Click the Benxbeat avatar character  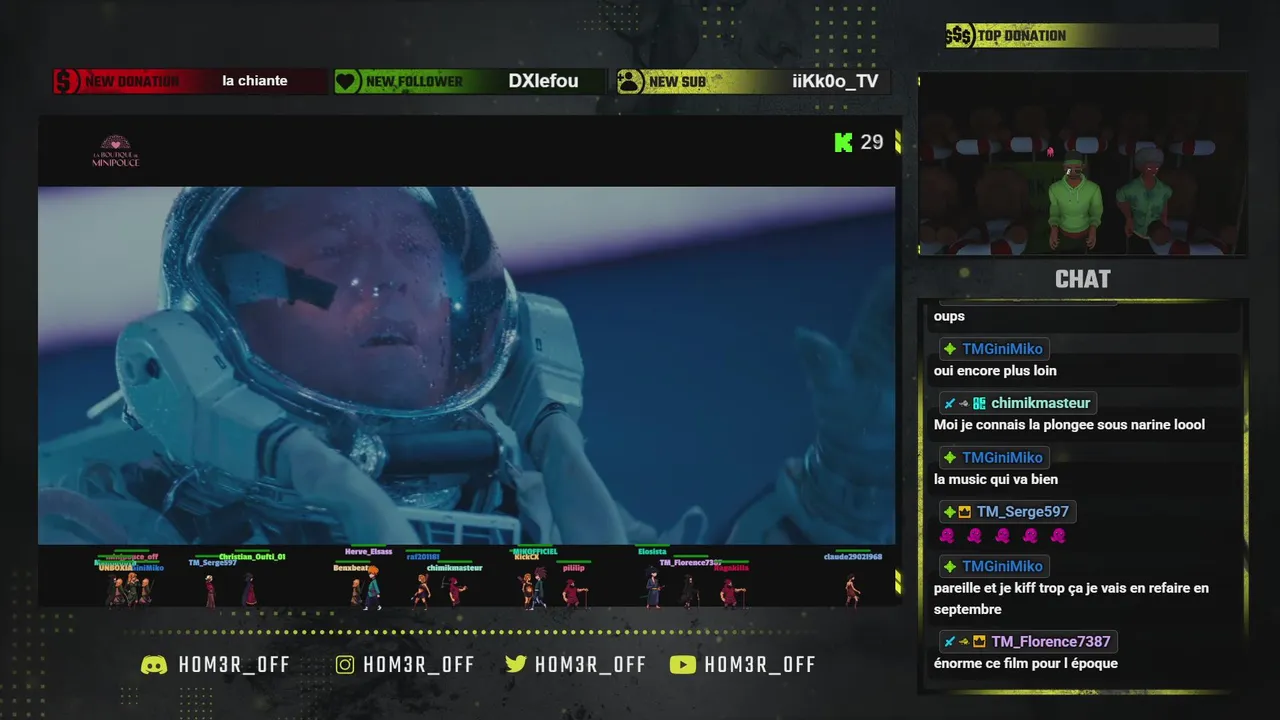click(x=356, y=592)
